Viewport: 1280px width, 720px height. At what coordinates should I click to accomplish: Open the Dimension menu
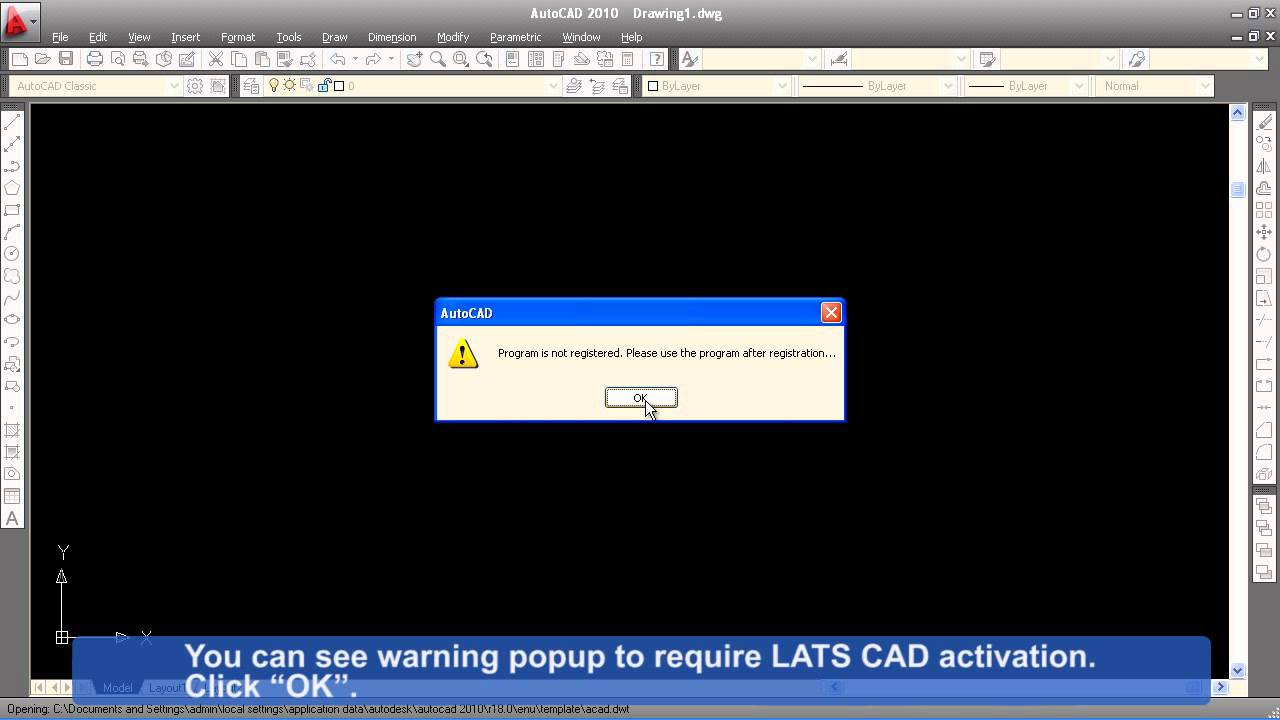(x=392, y=37)
